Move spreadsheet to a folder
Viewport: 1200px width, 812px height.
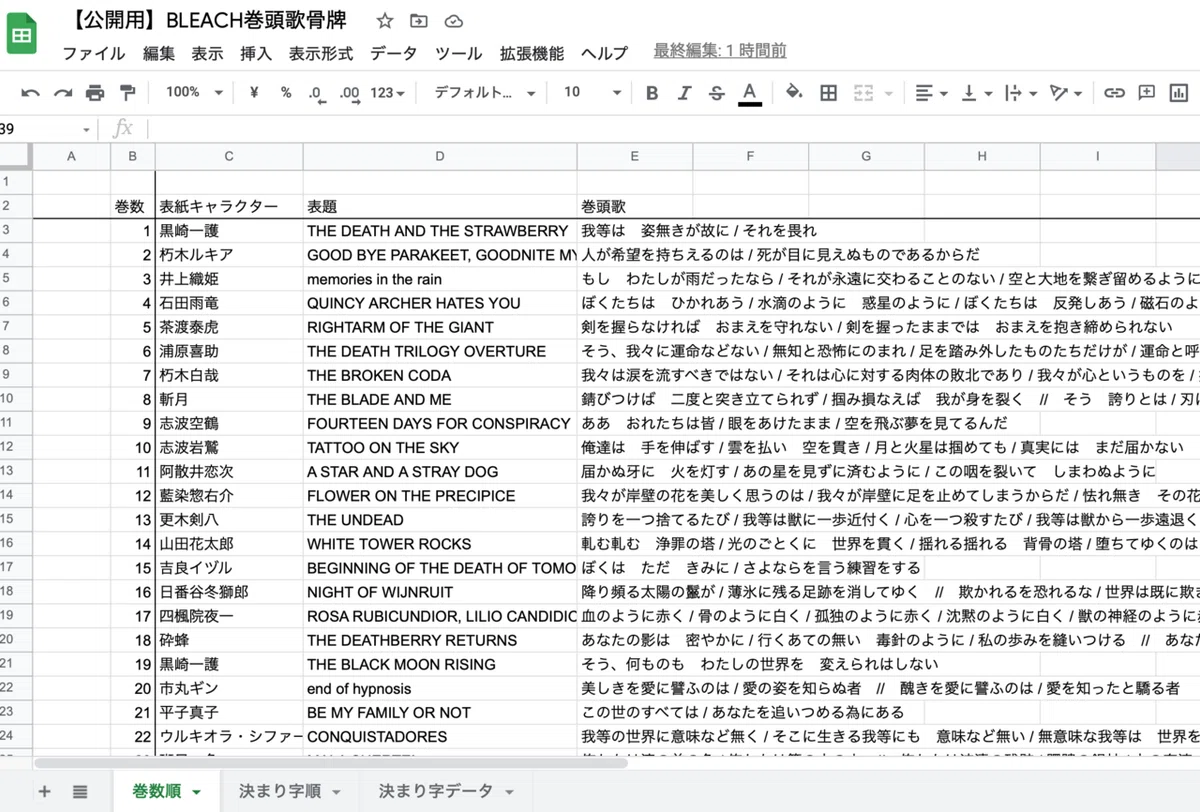pyautogui.click(x=418, y=21)
